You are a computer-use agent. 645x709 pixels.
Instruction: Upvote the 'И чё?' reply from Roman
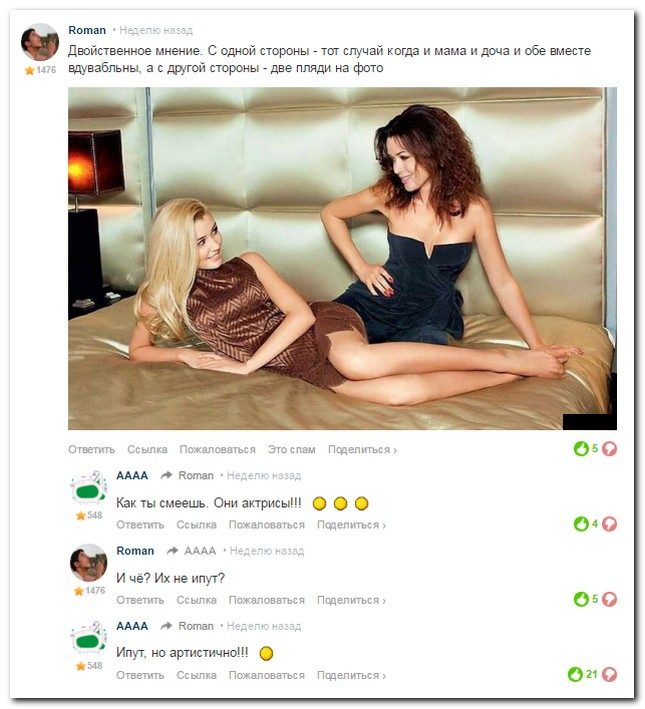point(581,599)
